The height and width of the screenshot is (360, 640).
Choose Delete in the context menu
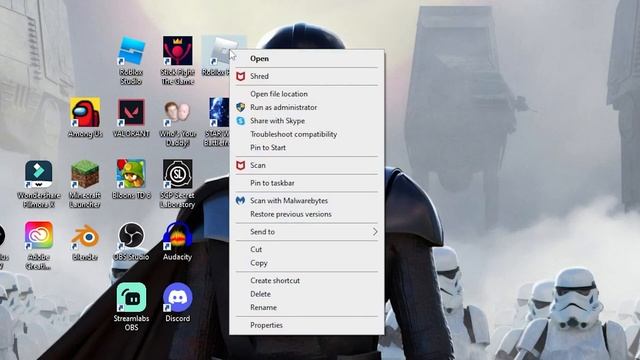point(307,294)
